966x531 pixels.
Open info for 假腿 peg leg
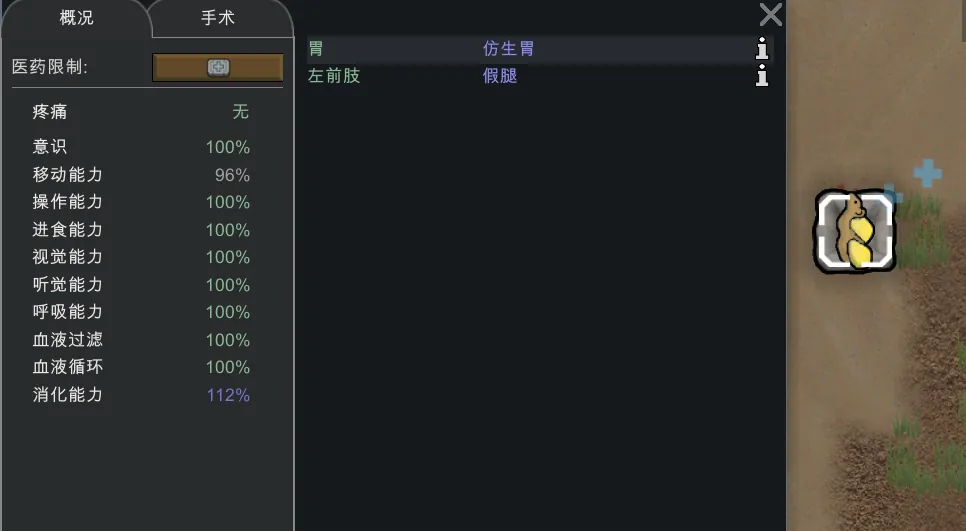click(x=762, y=76)
